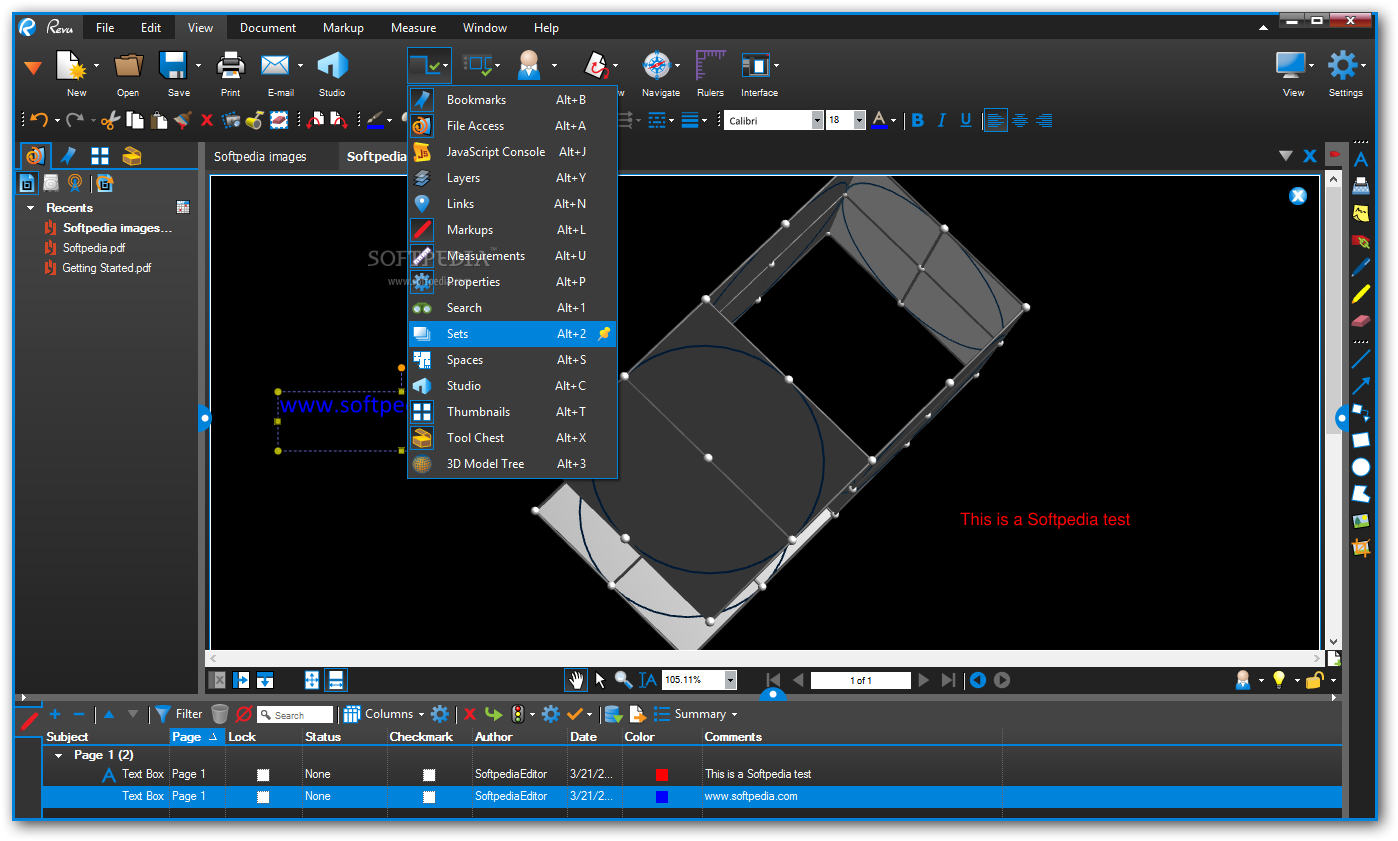Screen dimensions: 1398x841
Task: Select the Pan hand tool
Action: (576, 680)
